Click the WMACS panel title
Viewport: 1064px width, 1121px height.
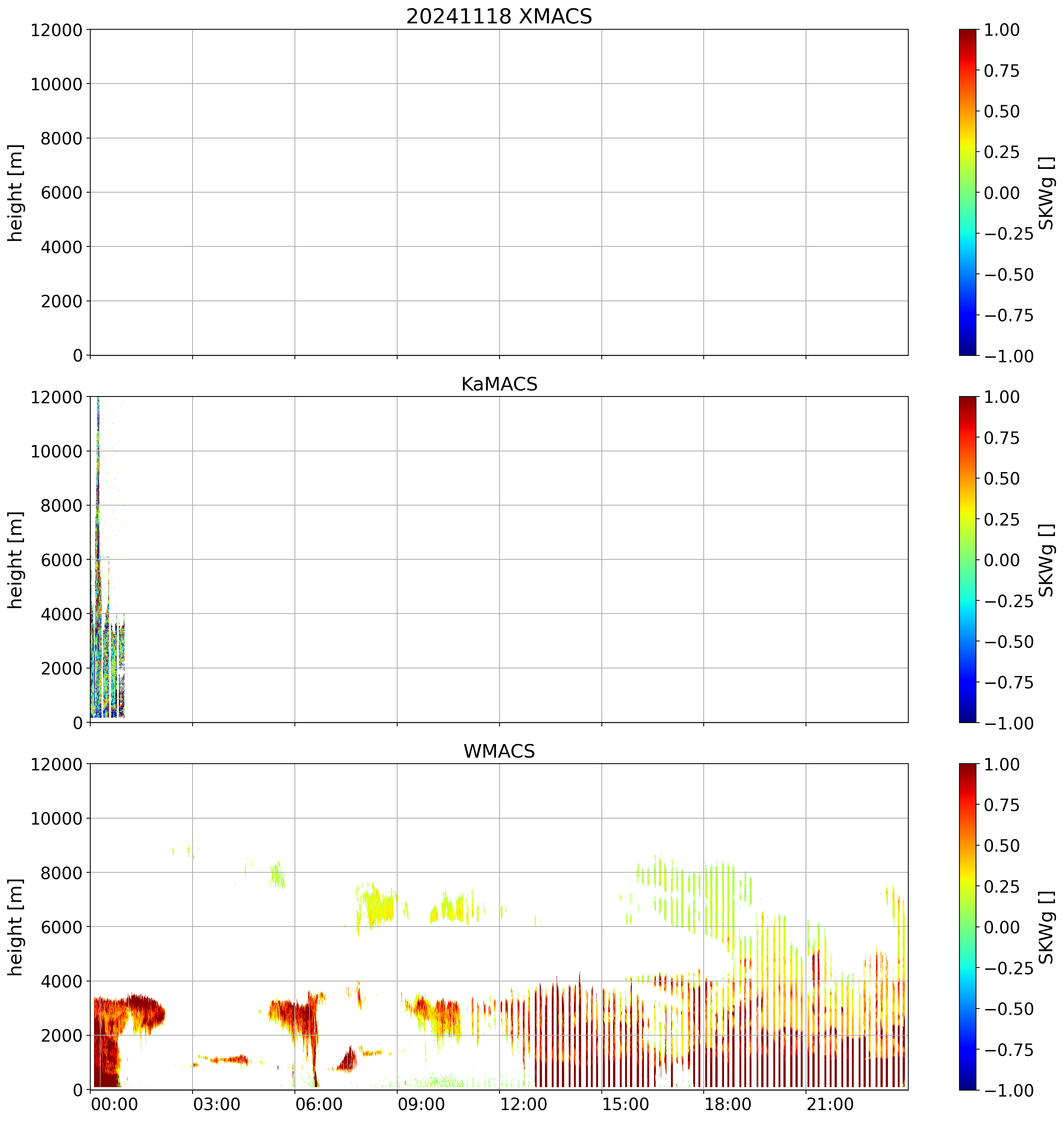499,751
